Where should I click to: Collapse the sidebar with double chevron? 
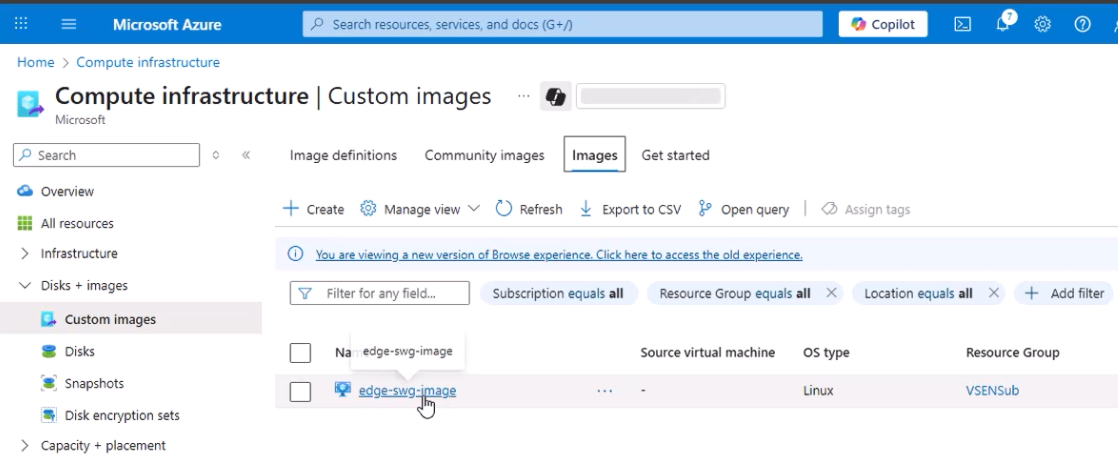(246, 155)
